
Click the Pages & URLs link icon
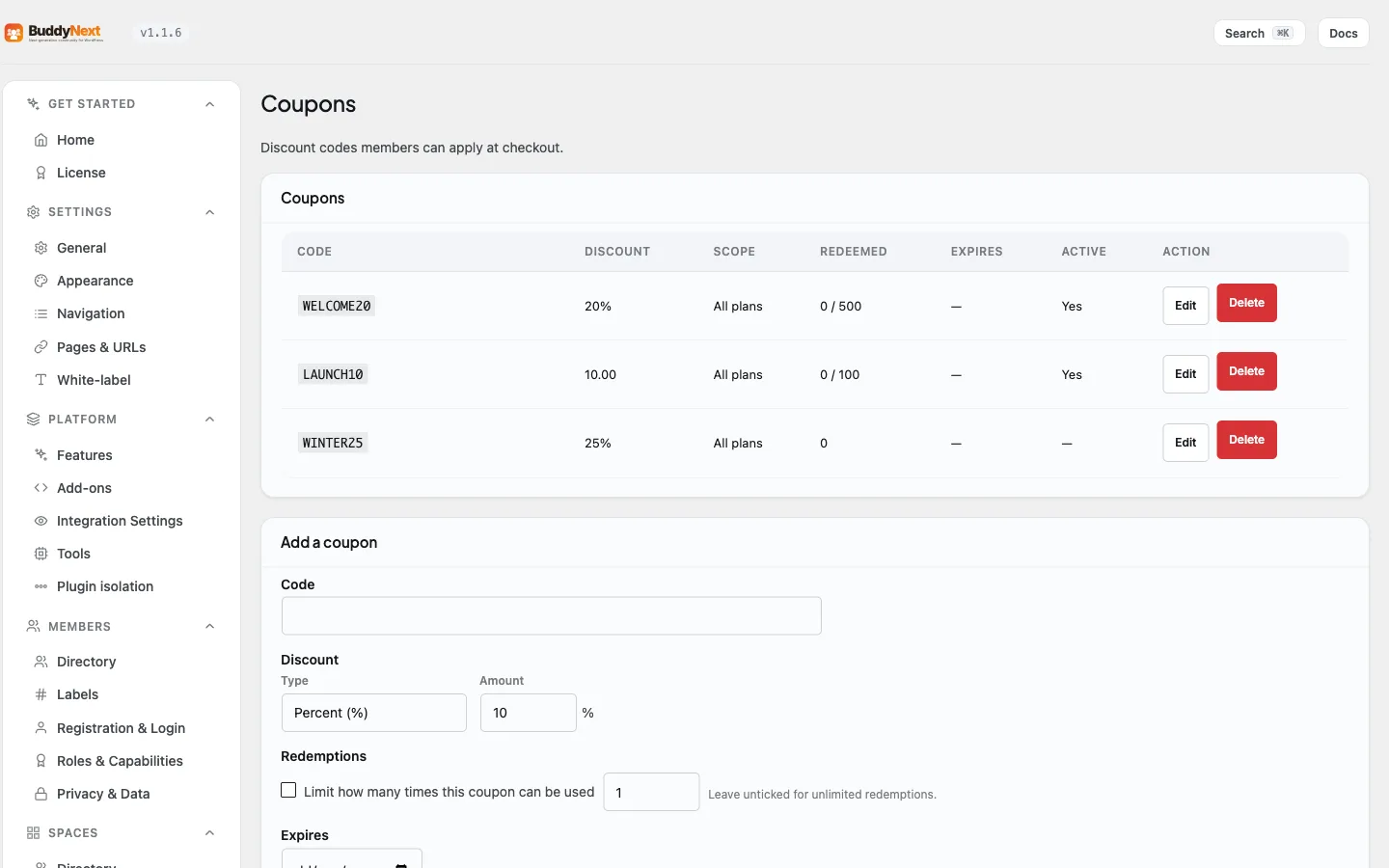41,347
